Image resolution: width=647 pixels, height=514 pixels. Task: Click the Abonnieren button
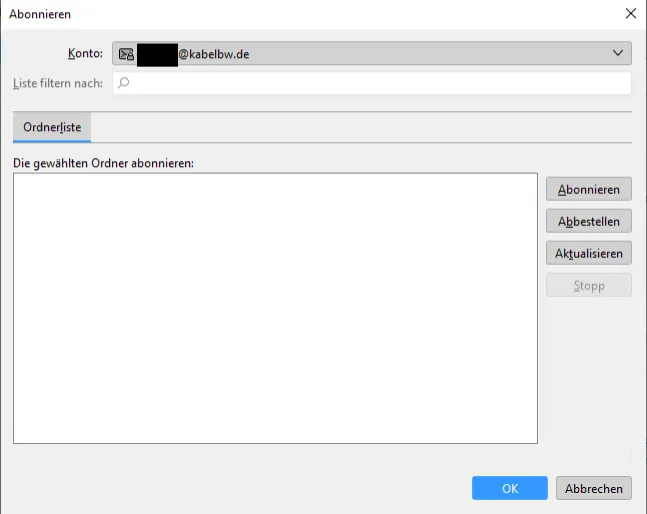[x=589, y=189]
